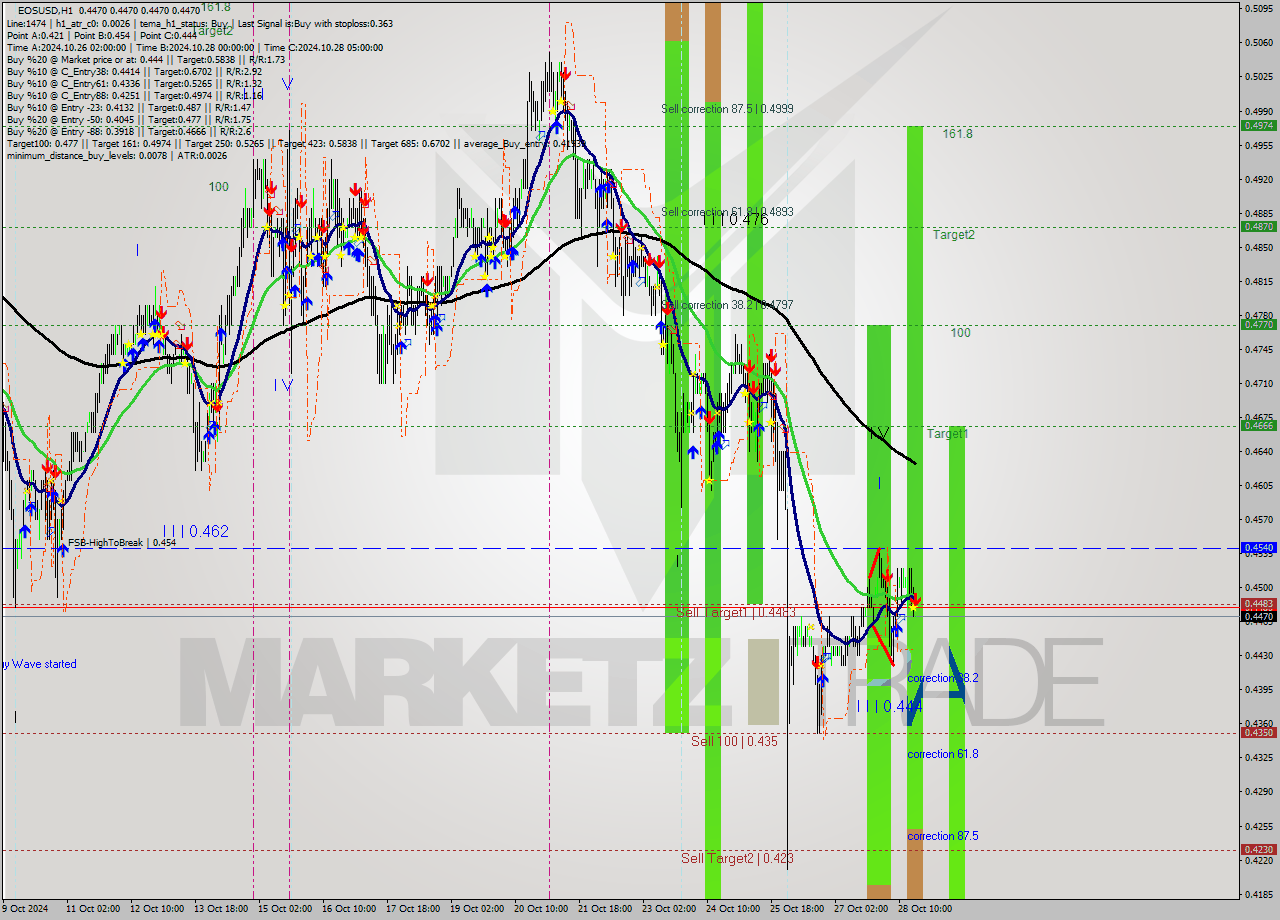Screen dimensions: 1280x920
Task: Click the blue 'correction 61.8' label
Action: (x=943, y=754)
